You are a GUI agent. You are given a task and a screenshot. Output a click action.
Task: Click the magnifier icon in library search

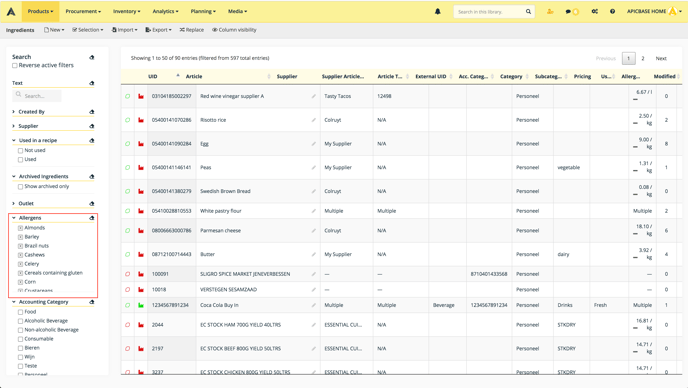528,11
